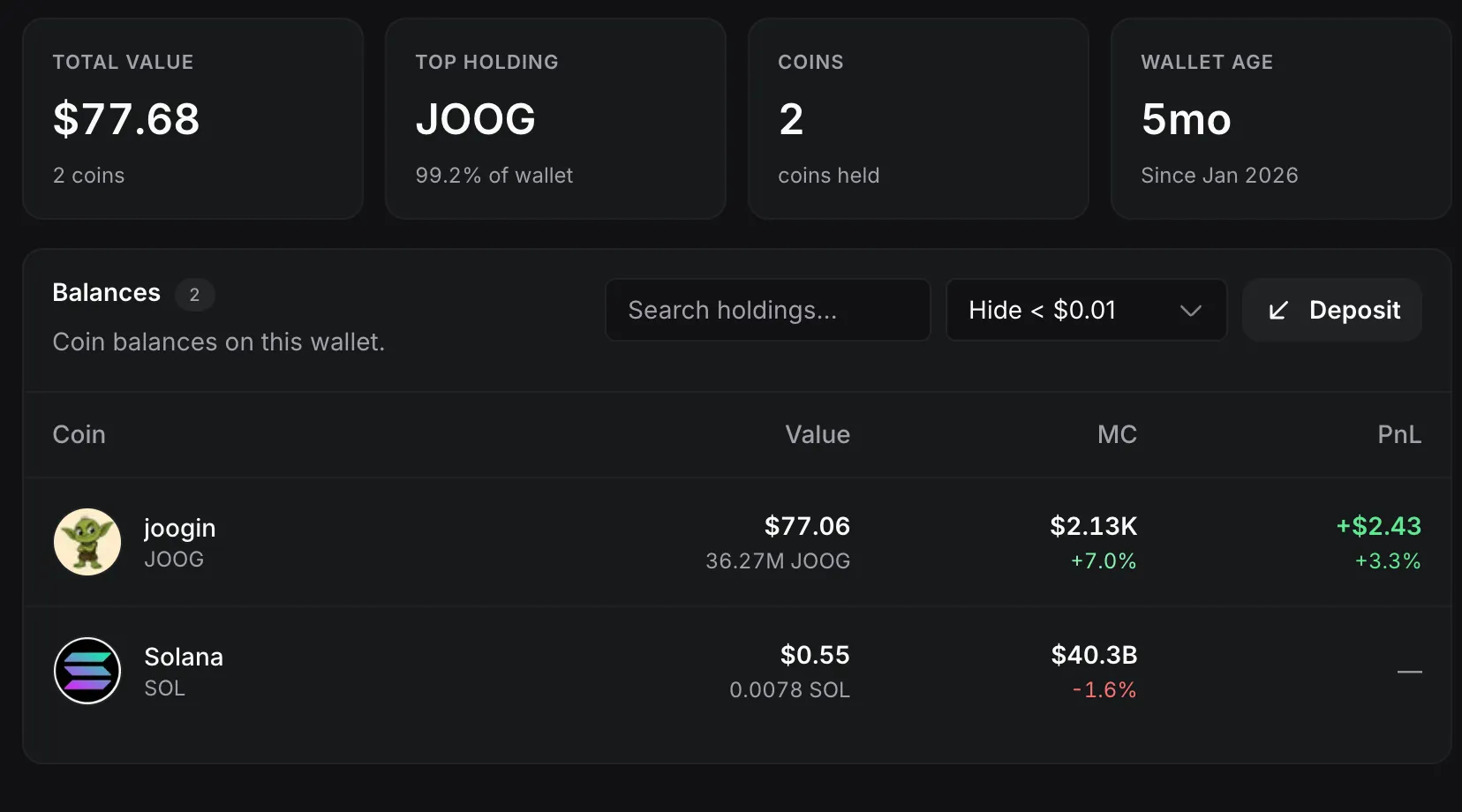Select the Top Holding JOOG card

[555, 118]
